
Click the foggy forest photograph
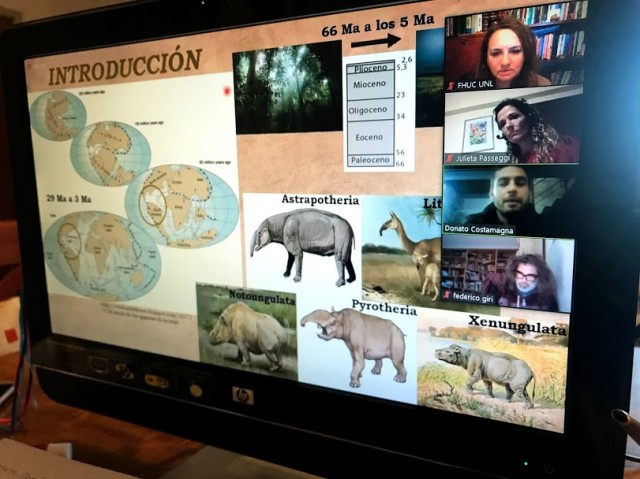click(x=287, y=87)
